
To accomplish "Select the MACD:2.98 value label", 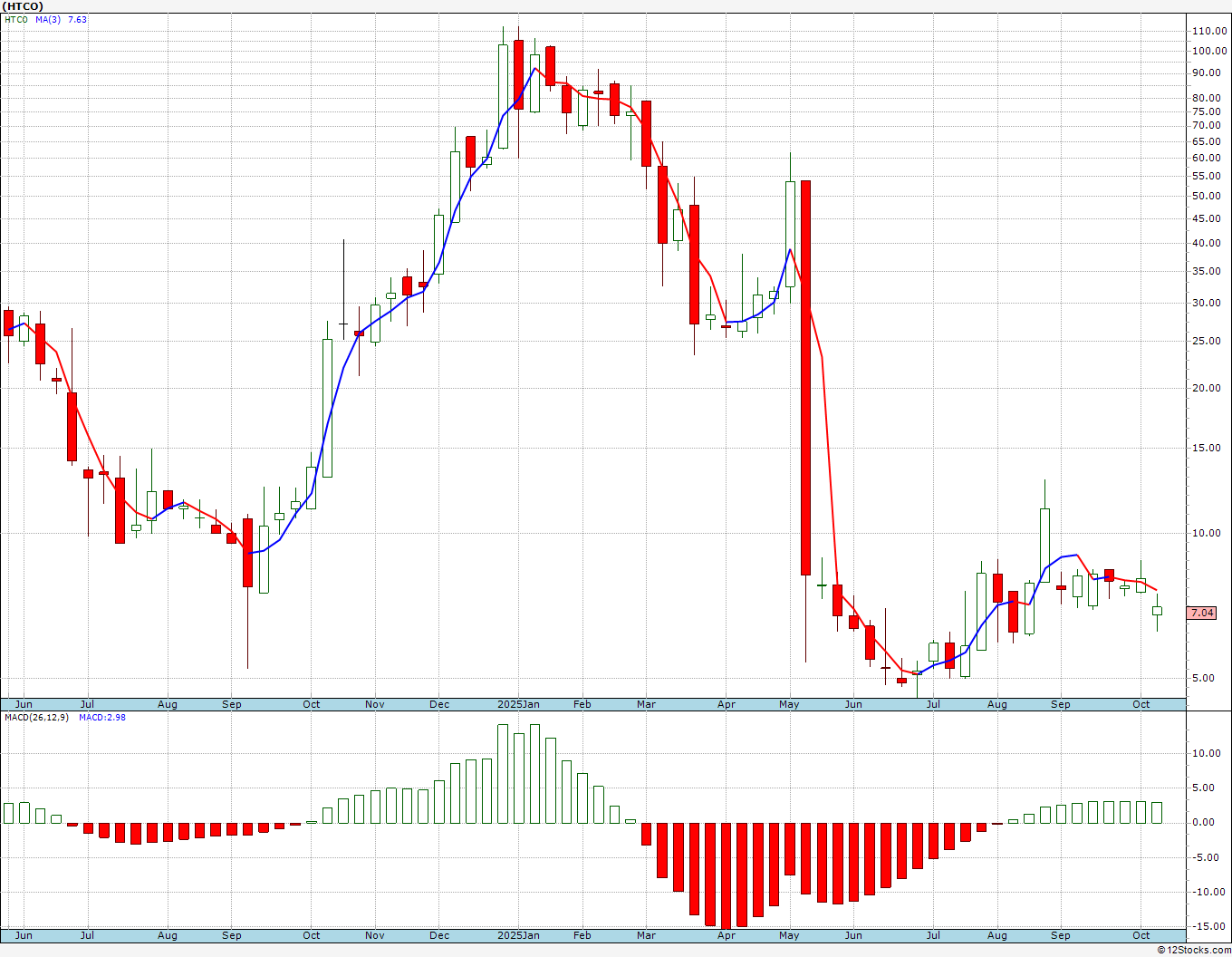I will [101, 717].
